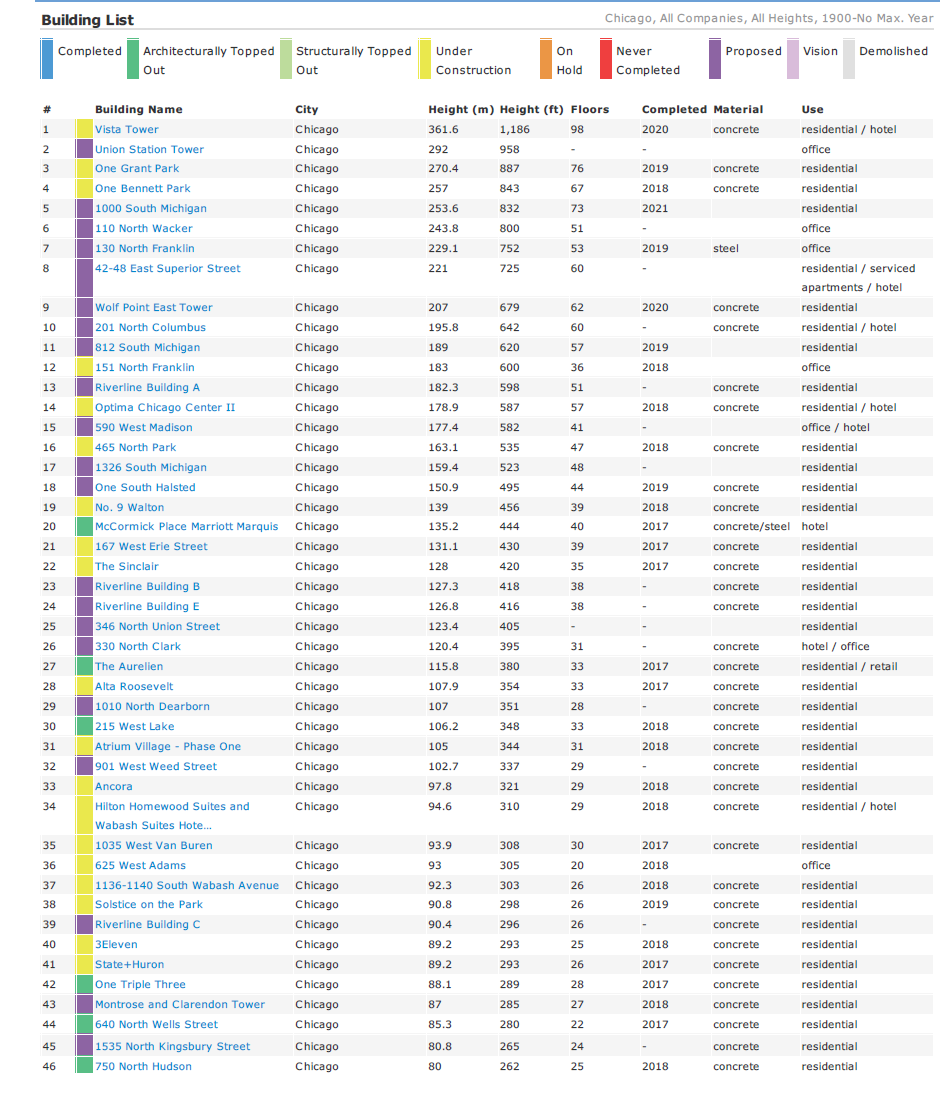This screenshot has height=1101, width=944.
Task: Open Union Station Tower link
Action: (x=149, y=150)
